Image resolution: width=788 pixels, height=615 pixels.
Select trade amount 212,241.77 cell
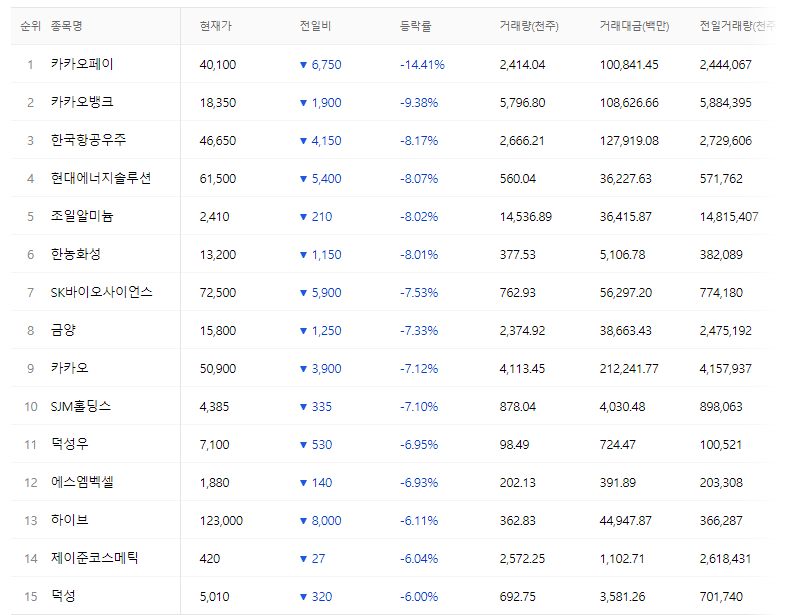629,369
